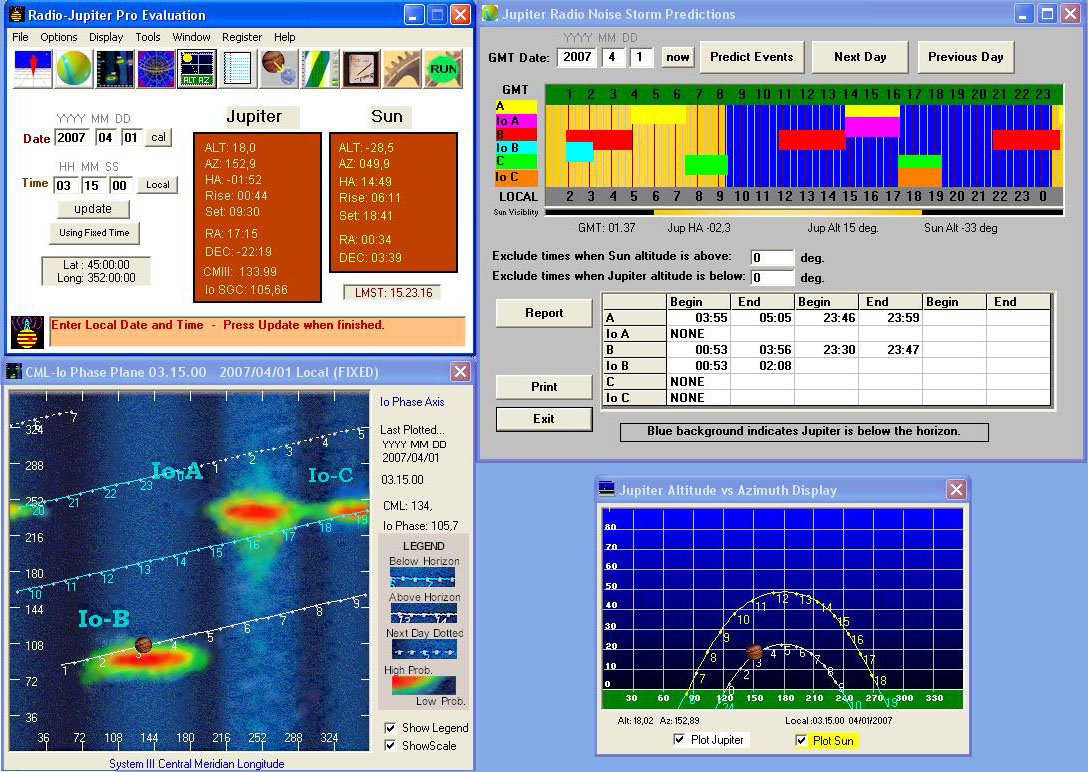Click the red B legend color swatch

pyautogui.click(x=516, y=135)
